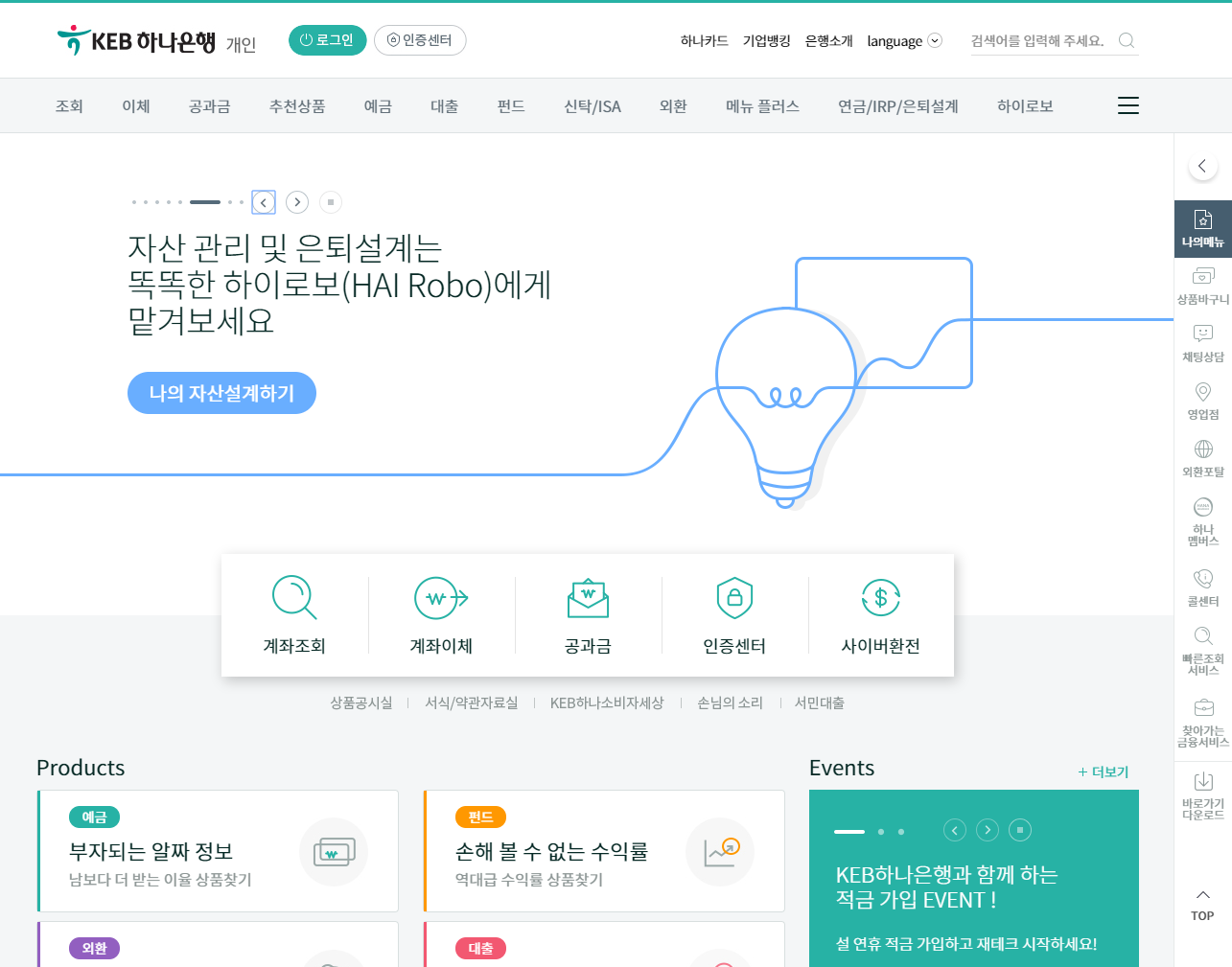Select the first main banner indicator dot
Image resolution: width=1232 pixels, height=967 pixels.
point(134,202)
